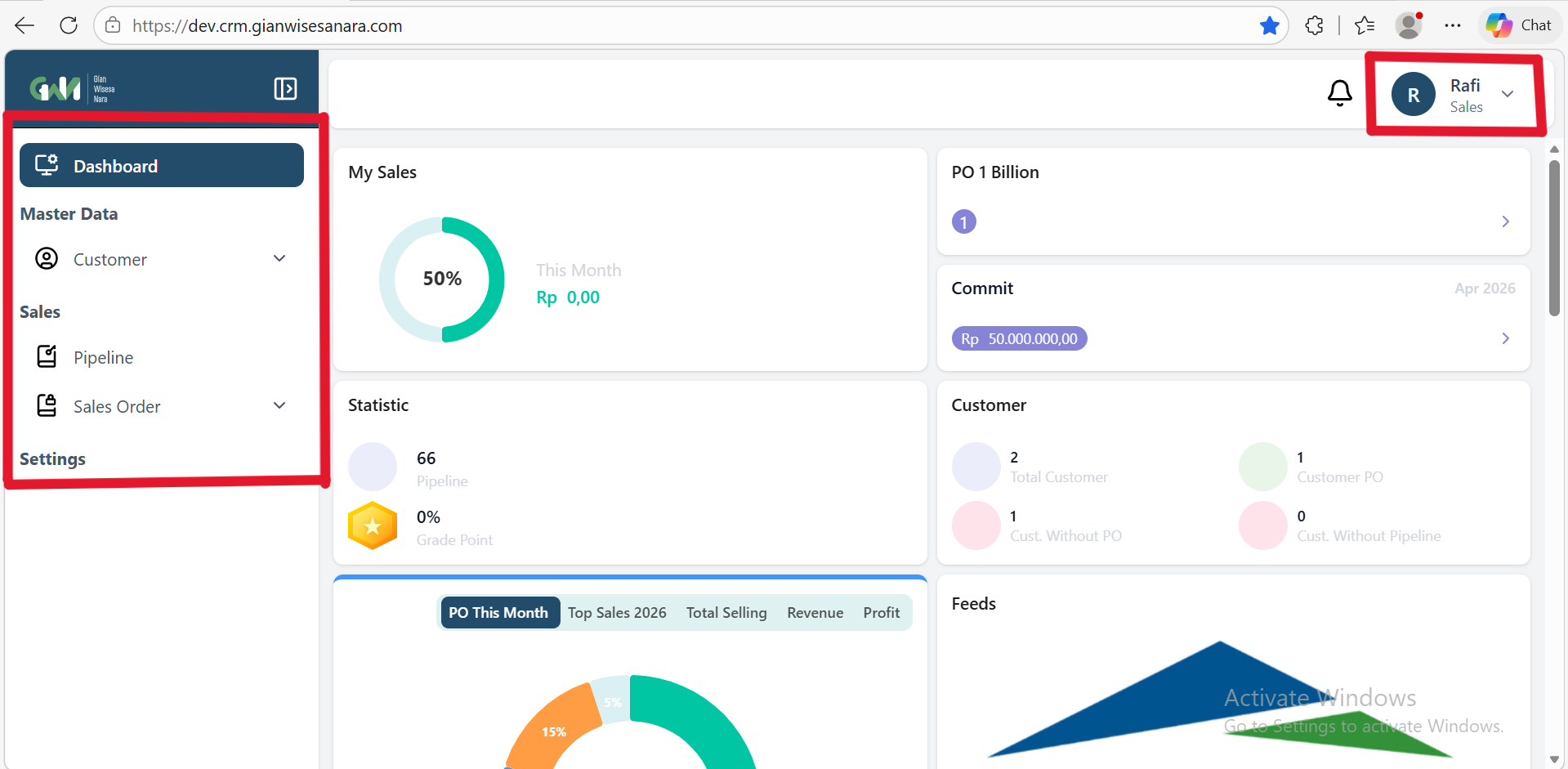Expand the Sales Order submenu

279,406
